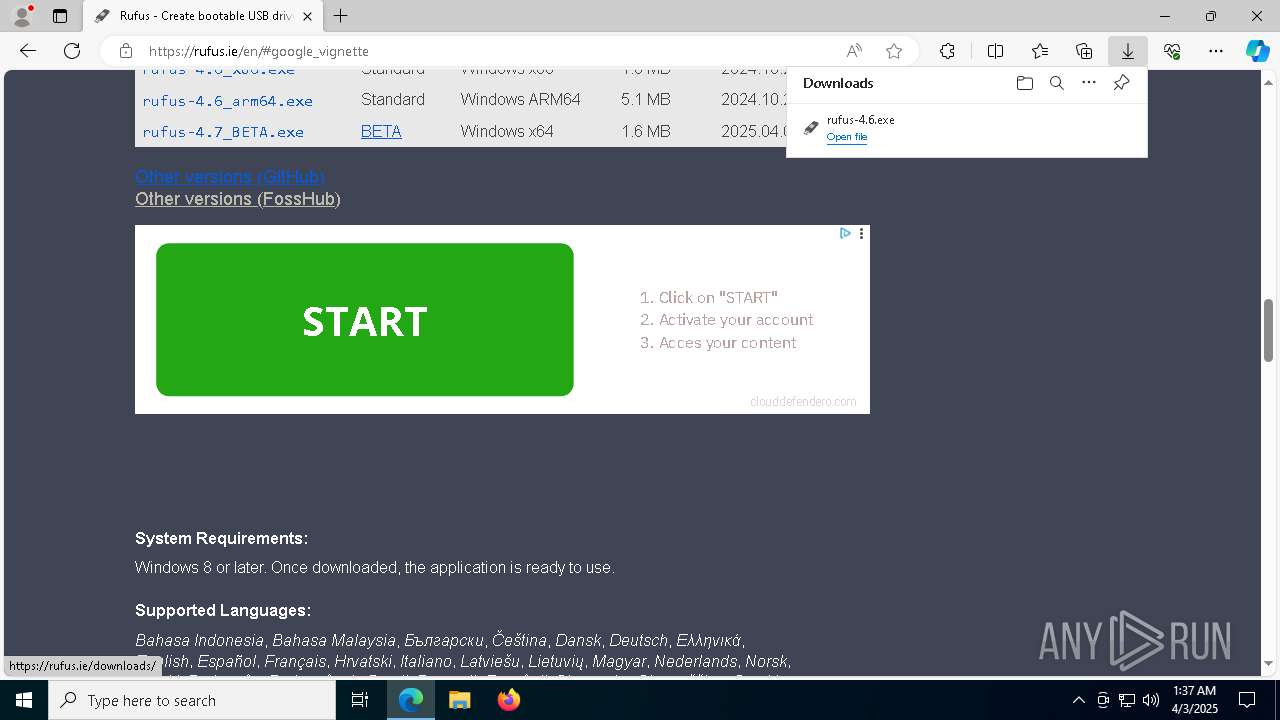
Task: Launch Firefox from the taskbar
Action: (508, 700)
